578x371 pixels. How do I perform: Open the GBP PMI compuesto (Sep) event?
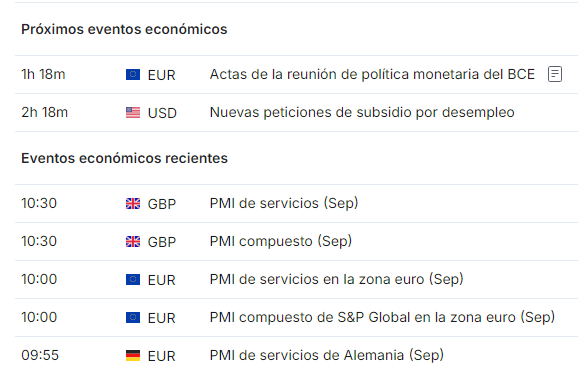click(281, 242)
